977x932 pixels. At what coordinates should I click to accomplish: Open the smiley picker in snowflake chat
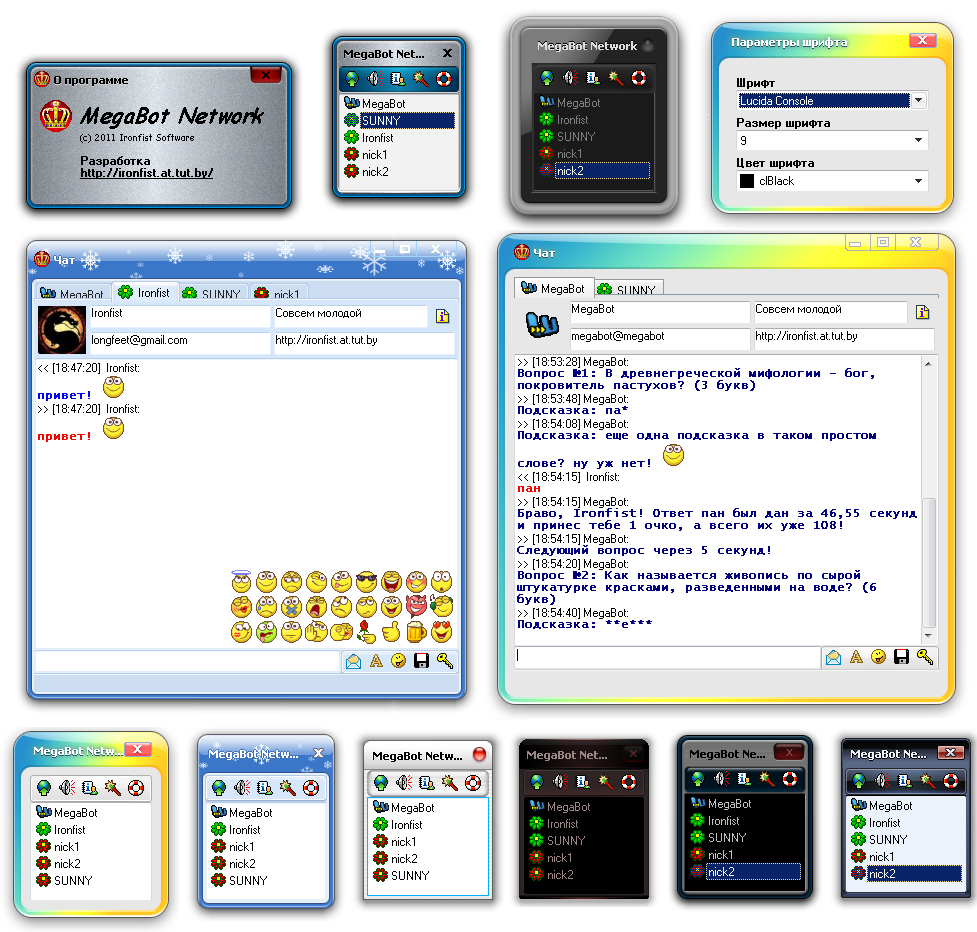[399, 660]
